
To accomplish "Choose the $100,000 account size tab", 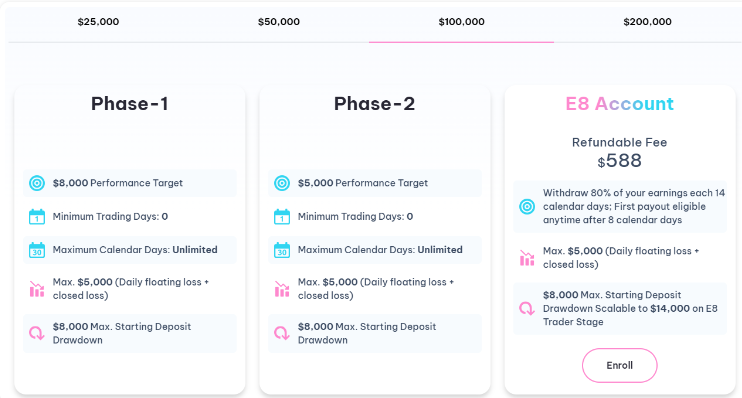I will 461,22.
